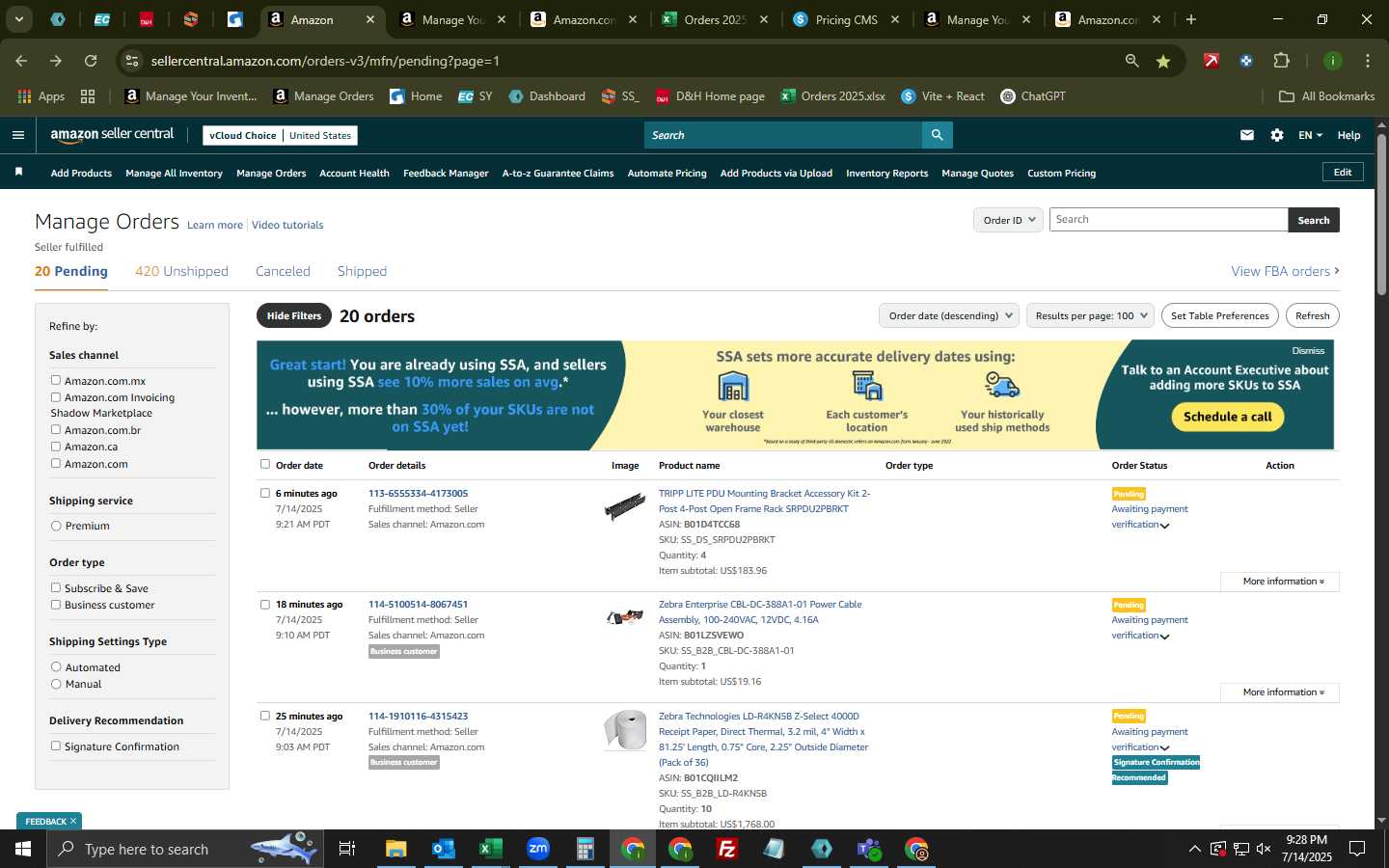Check the Subscribe & Save order type

pos(56,587)
